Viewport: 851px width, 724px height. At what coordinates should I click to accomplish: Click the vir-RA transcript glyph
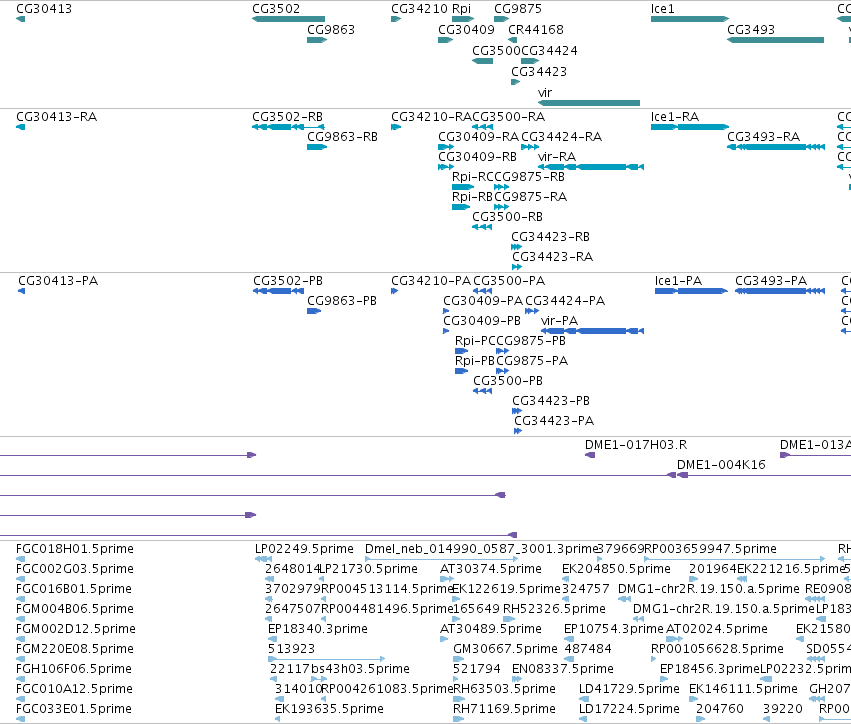point(591,167)
